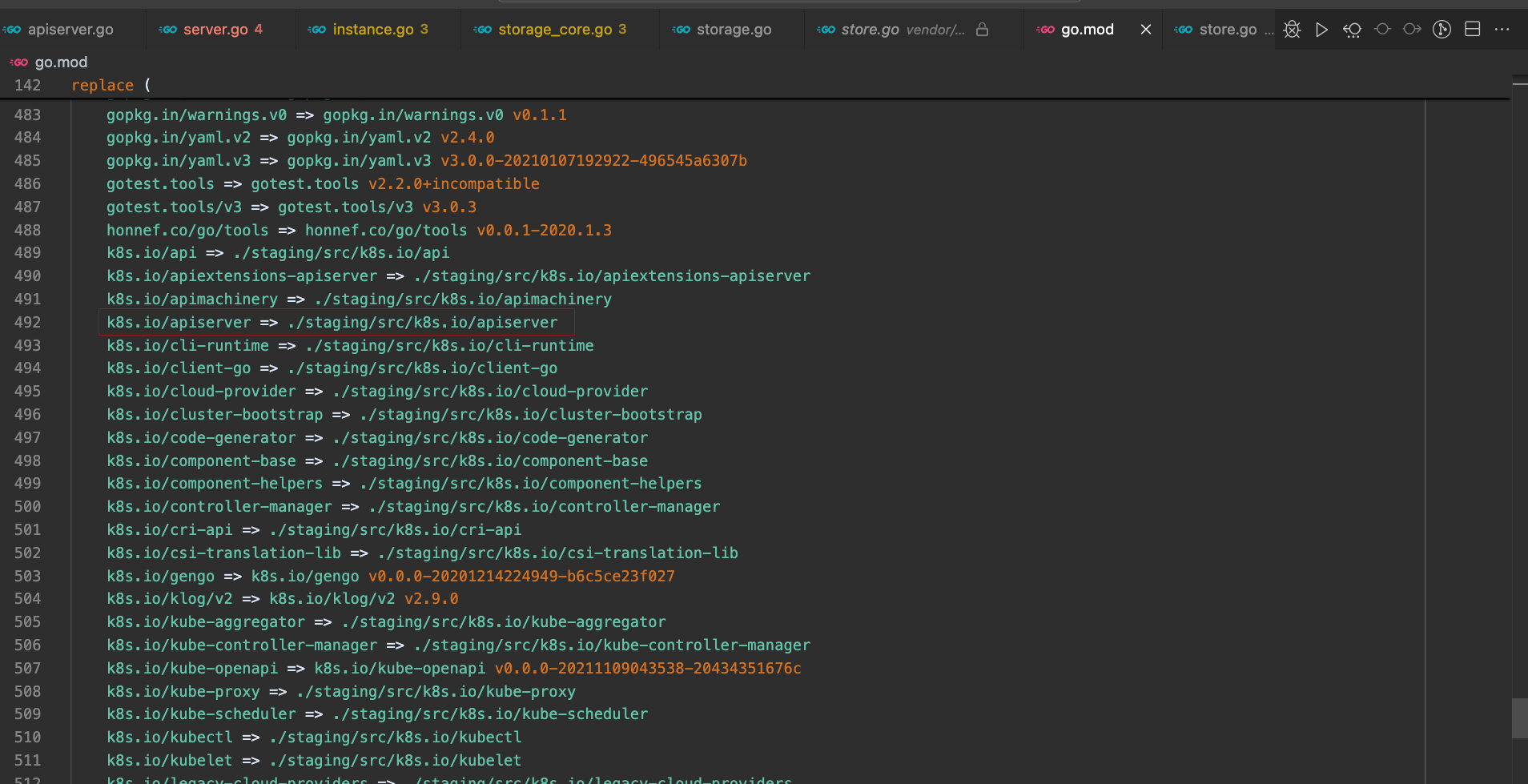Viewport: 1528px width, 784px height.
Task: Click 'gopkg.in/warnings.v0' on line 483
Action: click(x=196, y=115)
